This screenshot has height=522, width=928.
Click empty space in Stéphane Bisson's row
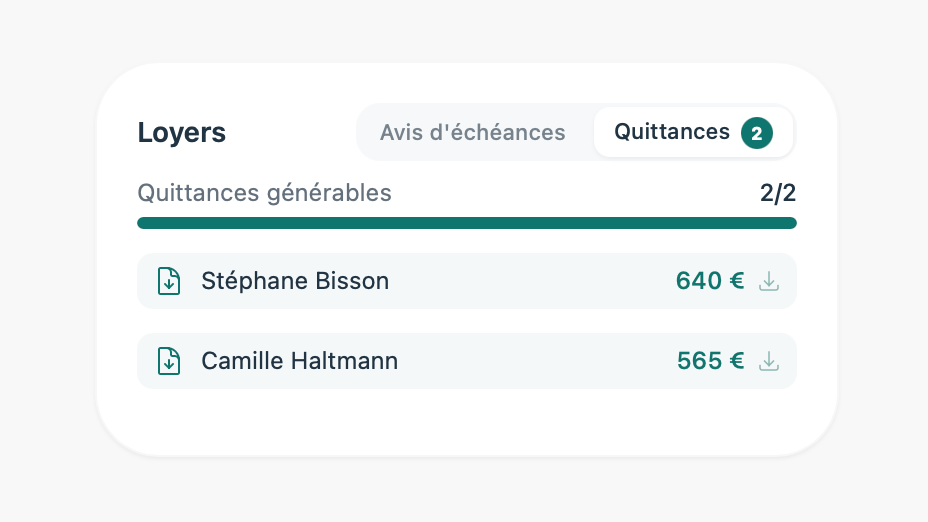[x=530, y=281]
